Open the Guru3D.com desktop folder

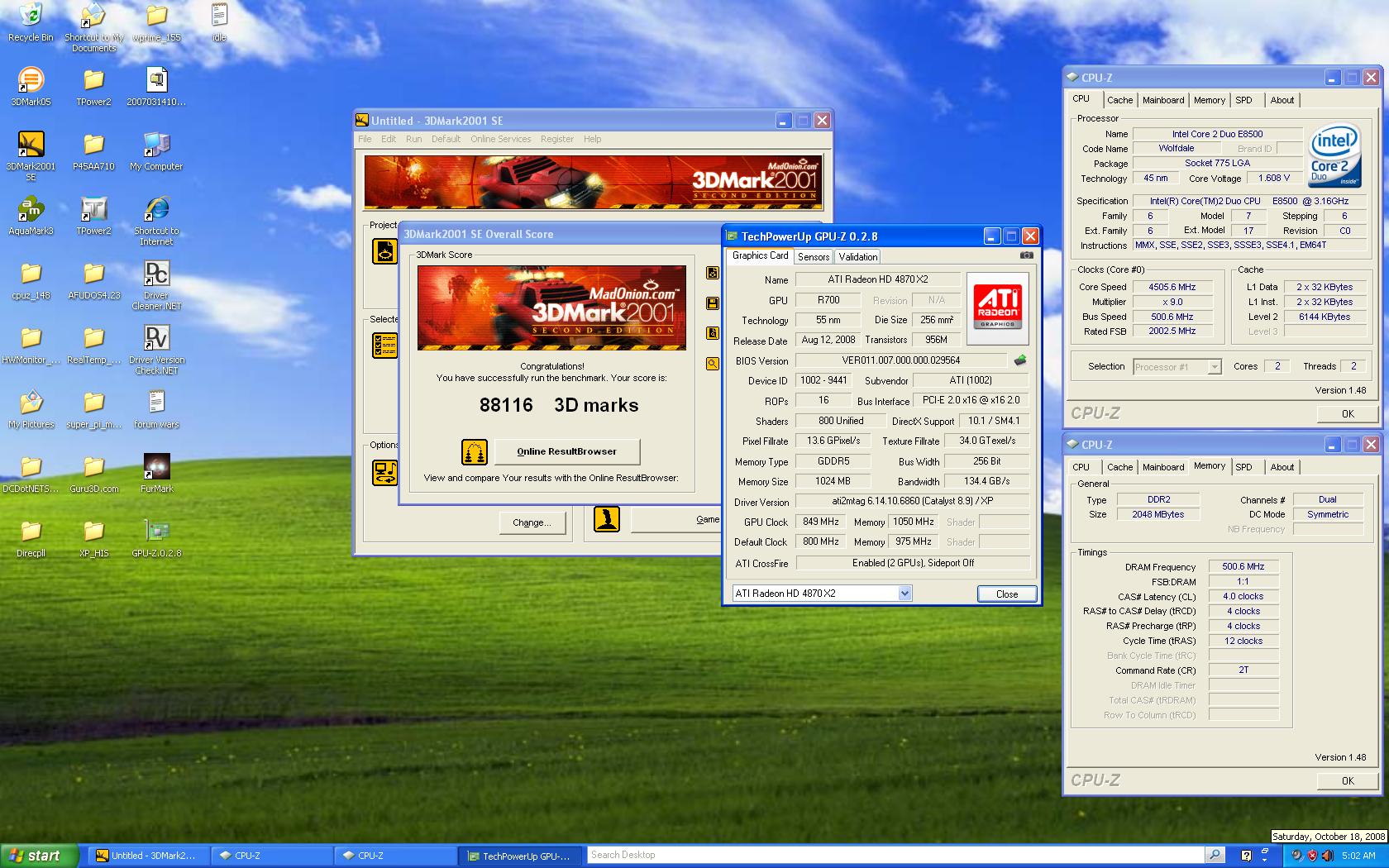[x=93, y=467]
